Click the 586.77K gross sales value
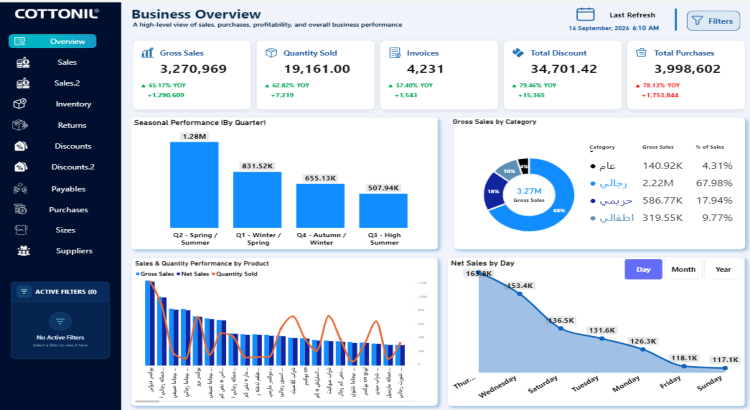750x410 pixels. 662,200
